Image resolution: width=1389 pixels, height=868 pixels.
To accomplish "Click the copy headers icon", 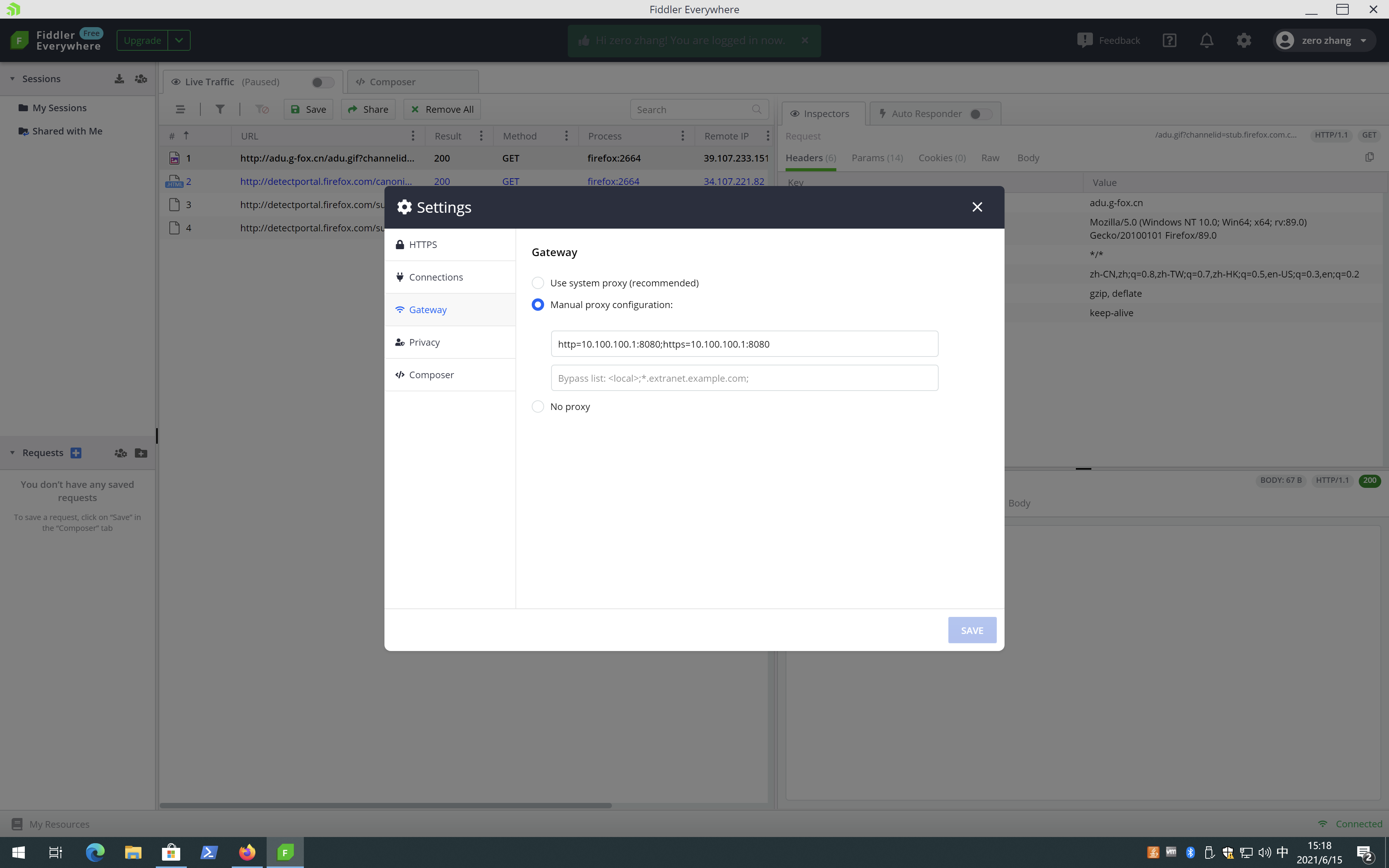I will pos(1370,157).
